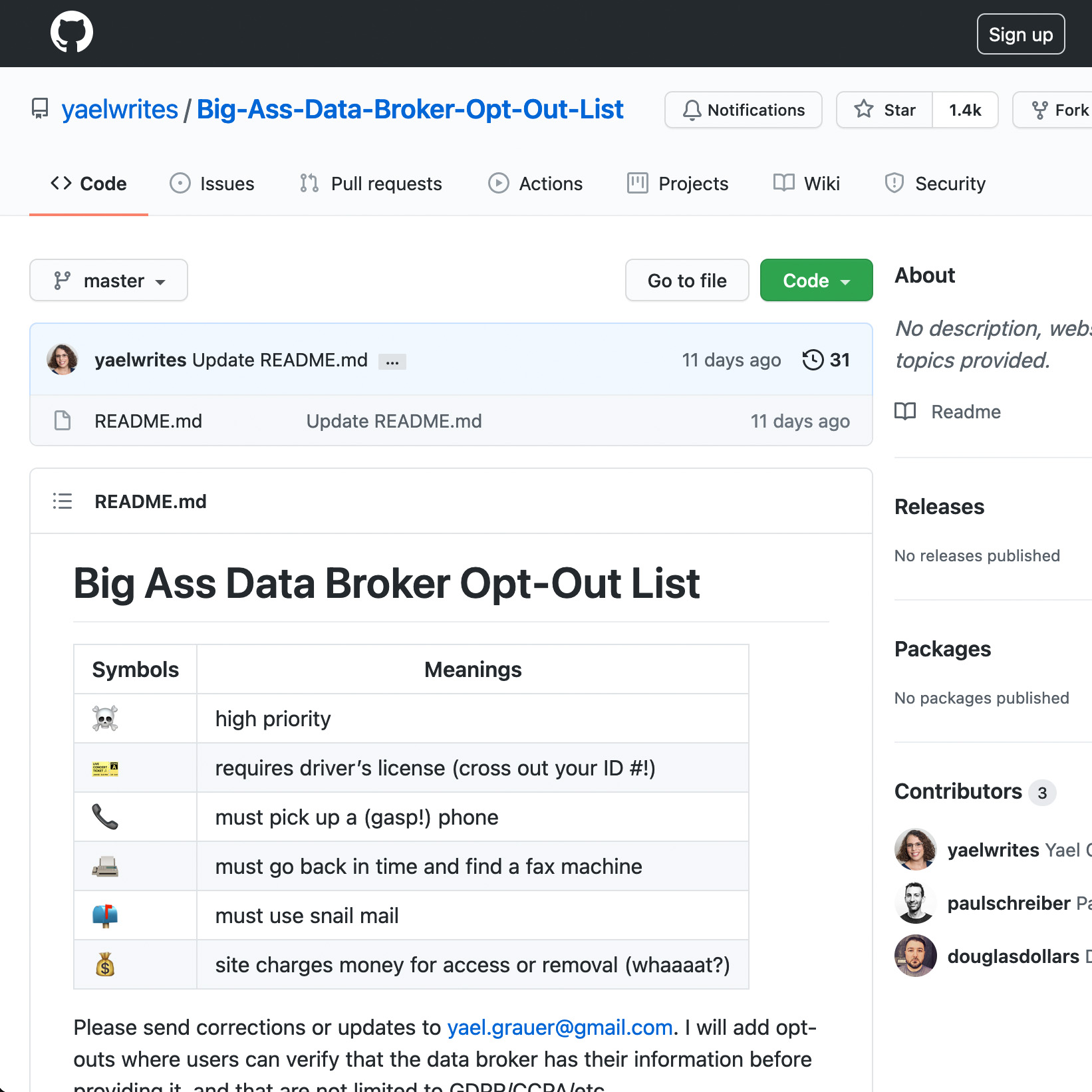Open the yaelwrites commit author link
The height and width of the screenshot is (1092, 1092).
[140, 360]
